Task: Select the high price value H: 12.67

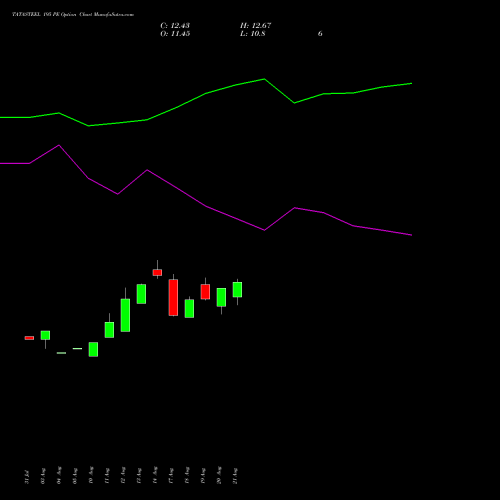Action: 256,26
